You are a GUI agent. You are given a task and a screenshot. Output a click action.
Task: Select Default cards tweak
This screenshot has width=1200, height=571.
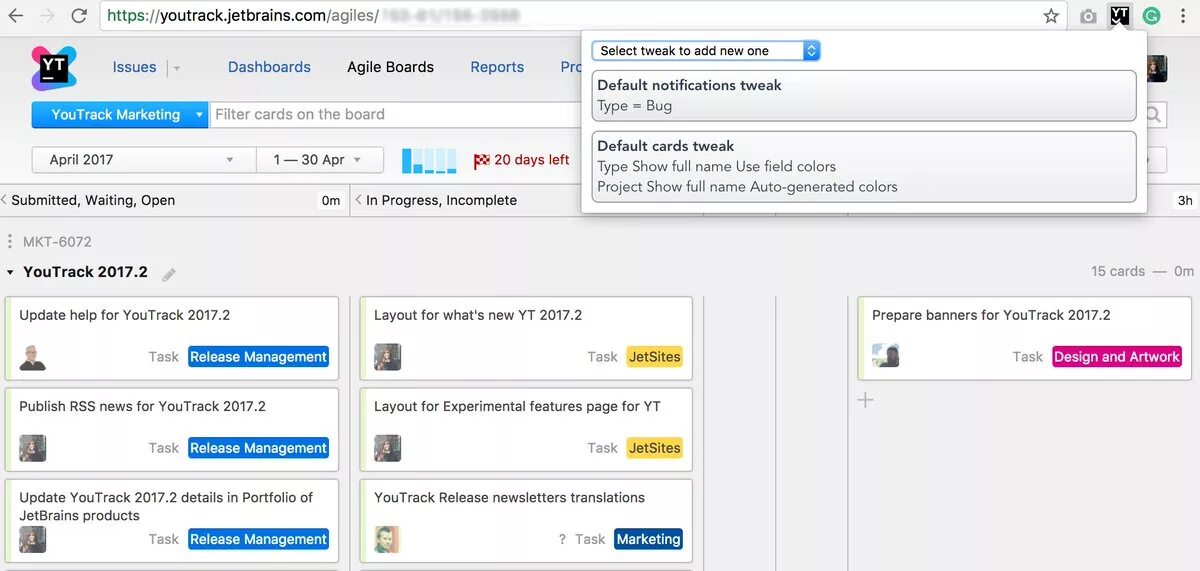864,166
